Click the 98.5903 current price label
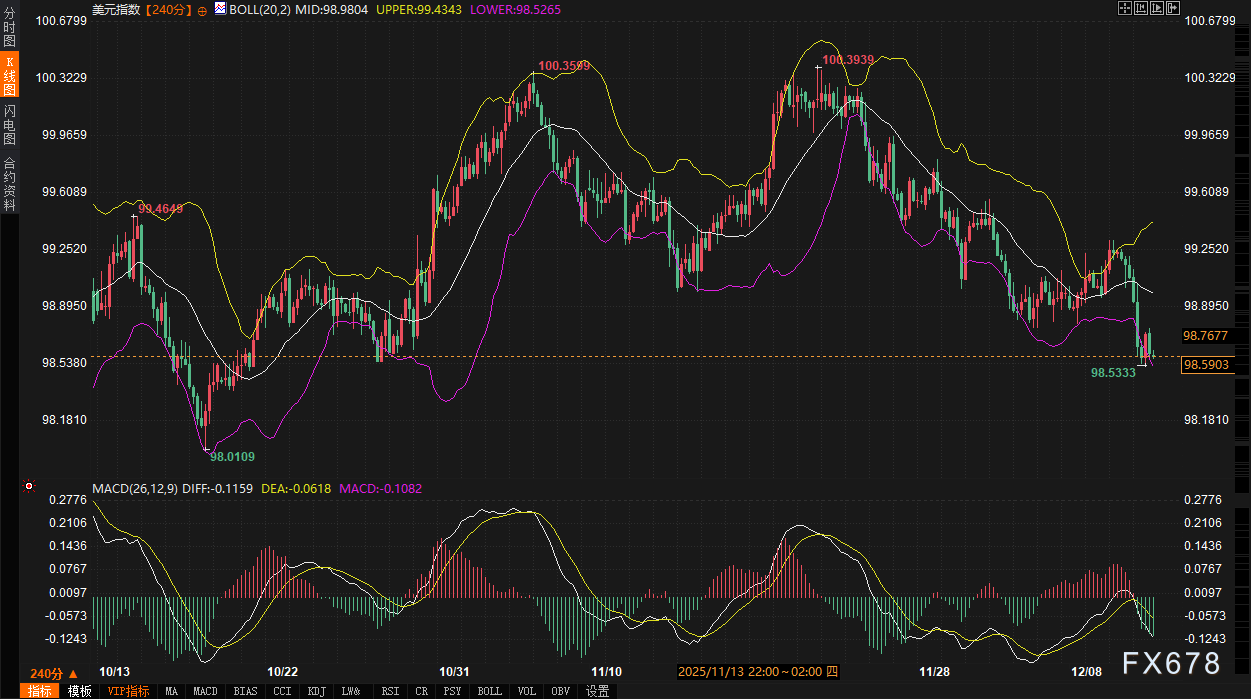1251x699 pixels. (1207, 365)
